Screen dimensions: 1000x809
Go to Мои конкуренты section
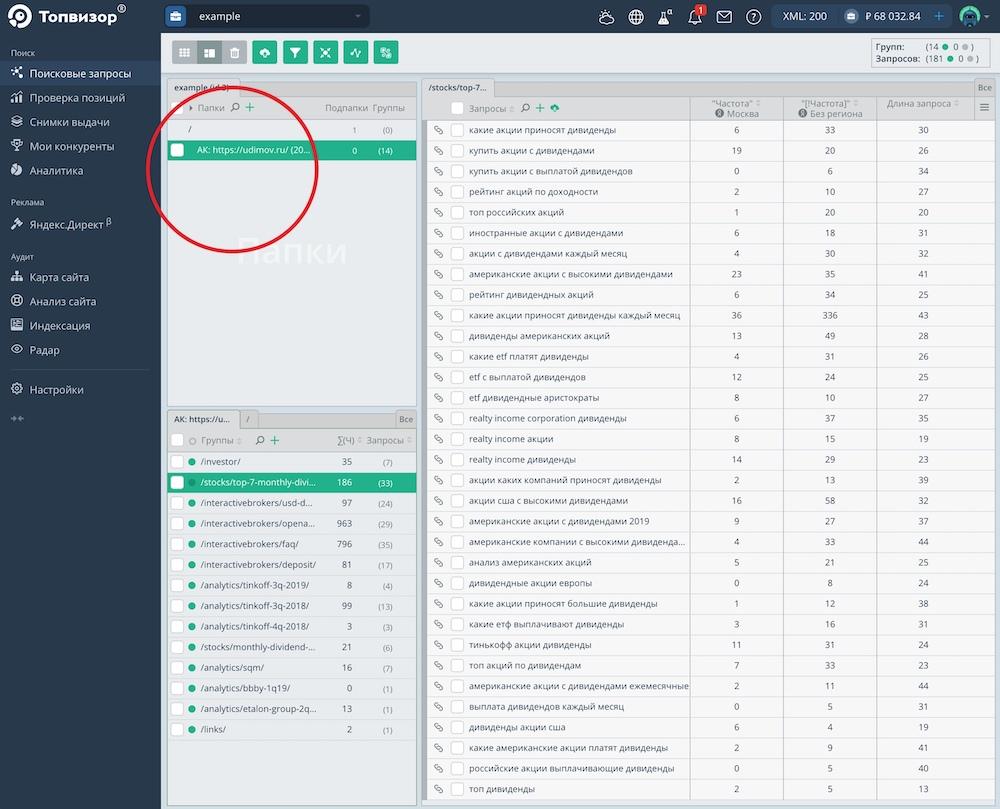(x=71, y=146)
